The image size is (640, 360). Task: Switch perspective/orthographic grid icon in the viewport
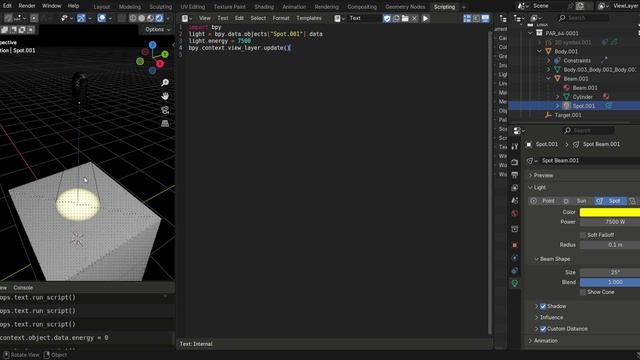click(x=165, y=124)
